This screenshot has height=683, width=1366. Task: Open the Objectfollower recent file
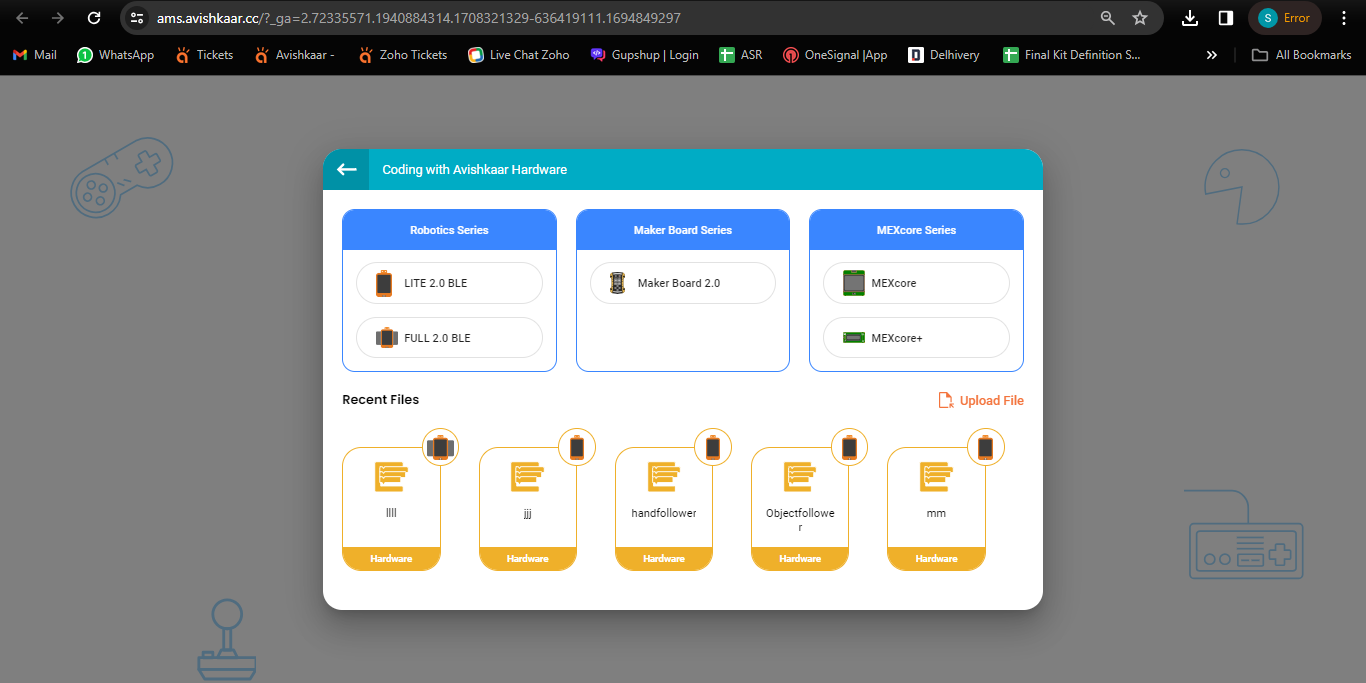[x=800, y=509]
